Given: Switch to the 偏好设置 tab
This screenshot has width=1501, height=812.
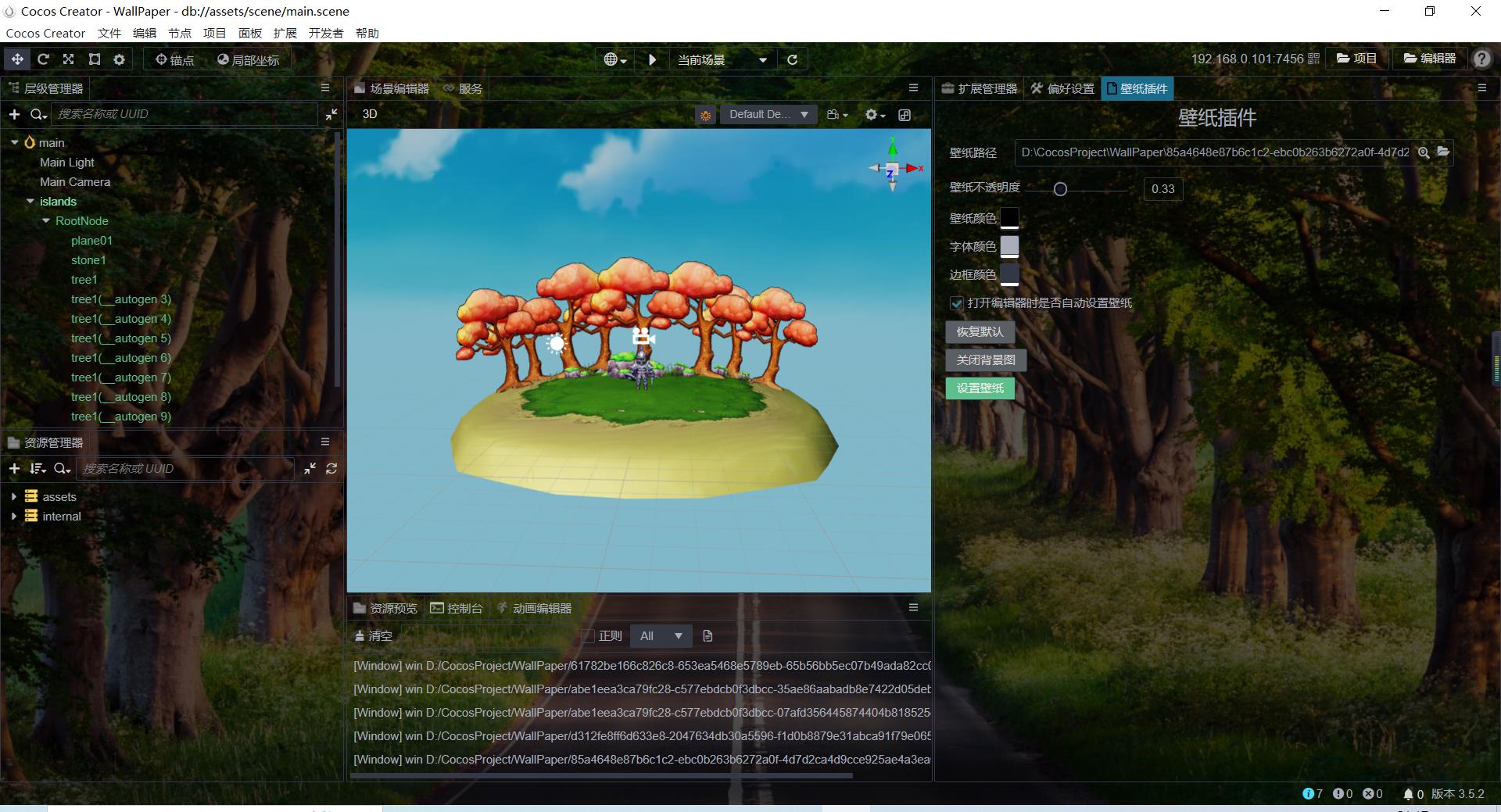Looking at the screenshot, I should pyautogui.click(x=1062, y=88).
